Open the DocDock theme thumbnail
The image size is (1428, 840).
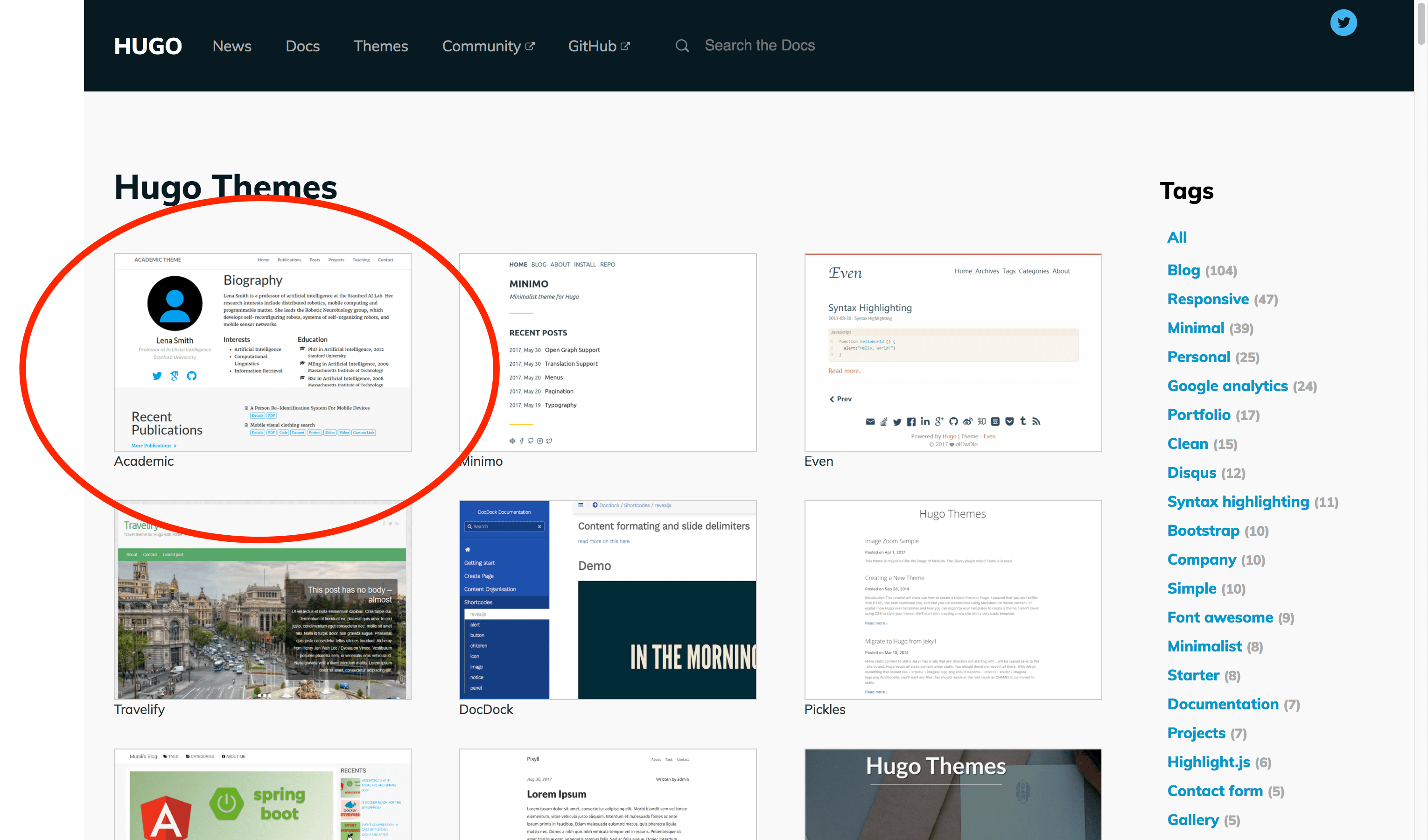[x=608, y=600]
